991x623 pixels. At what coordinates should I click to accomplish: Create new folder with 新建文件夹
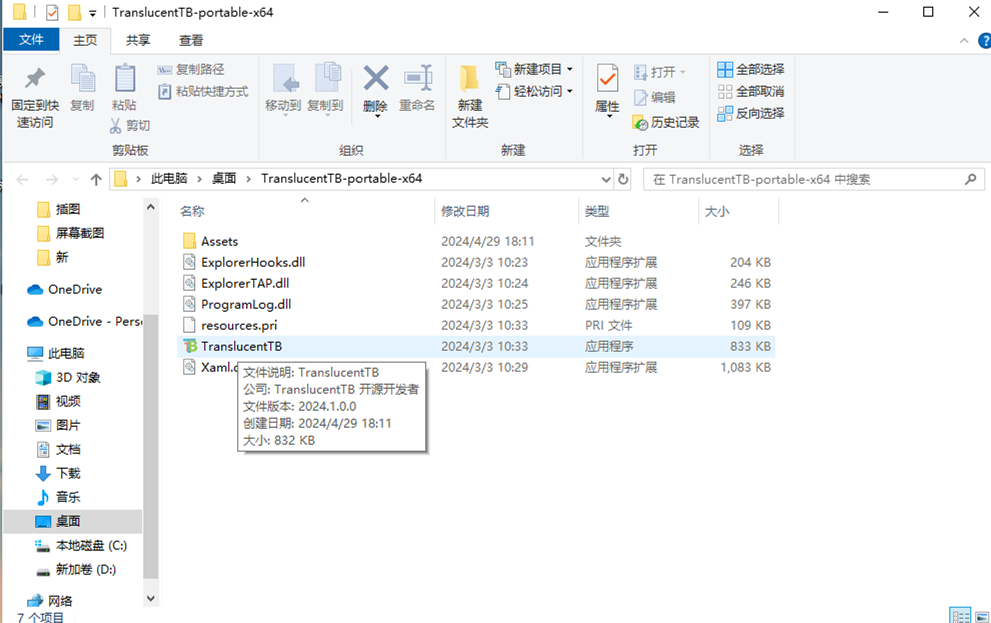tap(470, 96)
